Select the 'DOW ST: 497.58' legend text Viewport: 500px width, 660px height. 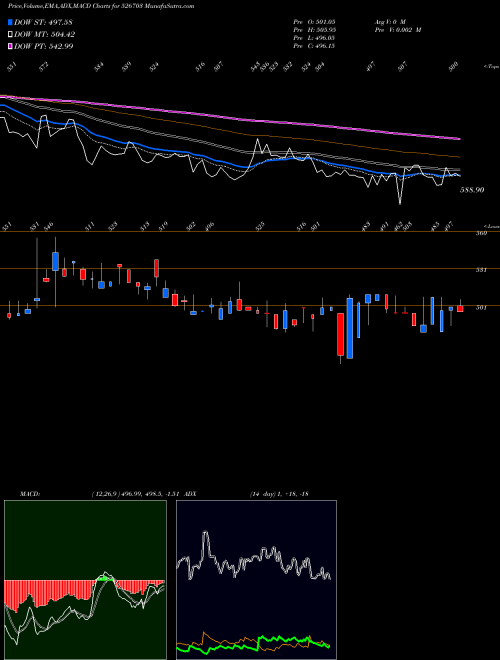point(43,22)
